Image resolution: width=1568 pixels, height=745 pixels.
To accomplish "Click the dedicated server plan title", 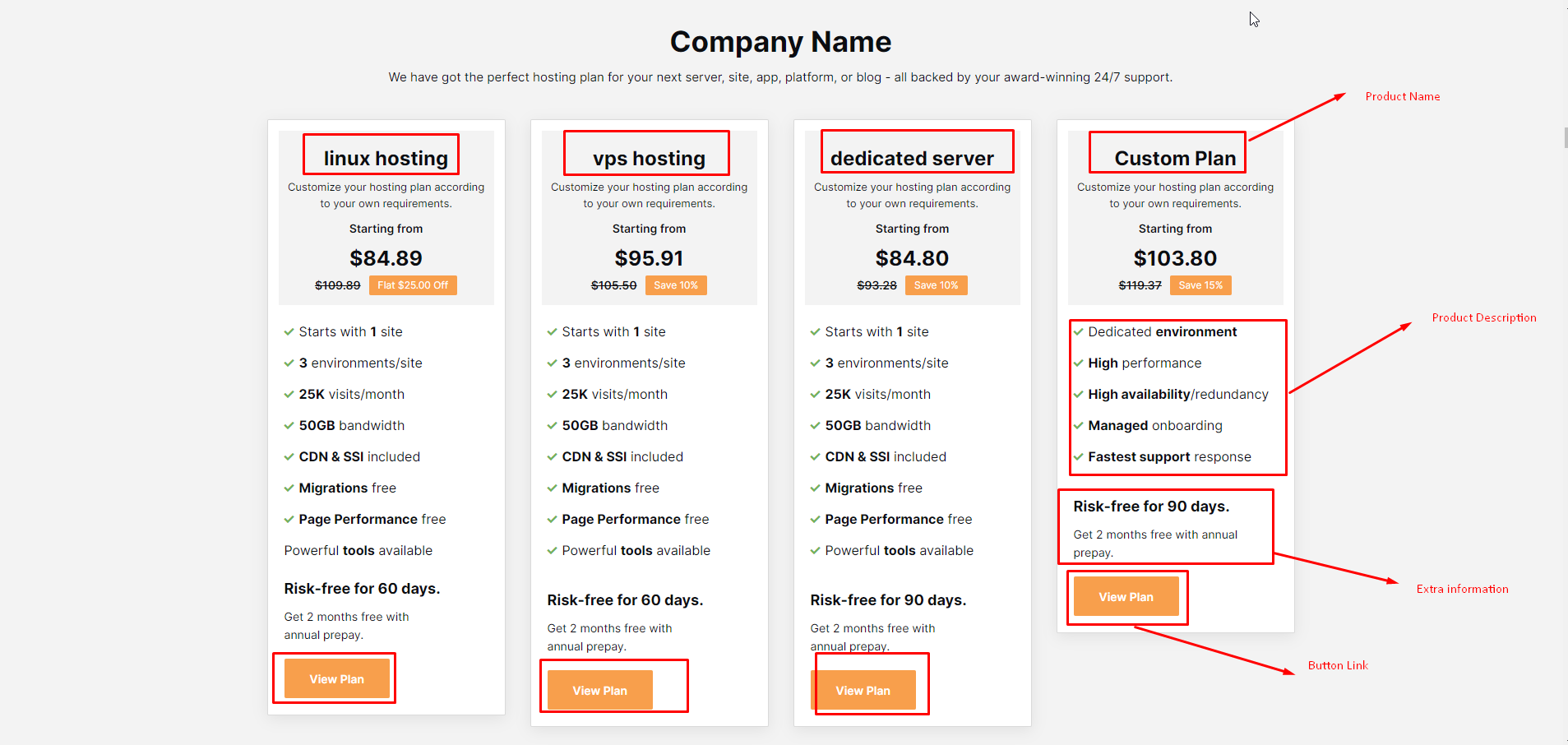I will [912, 158].
